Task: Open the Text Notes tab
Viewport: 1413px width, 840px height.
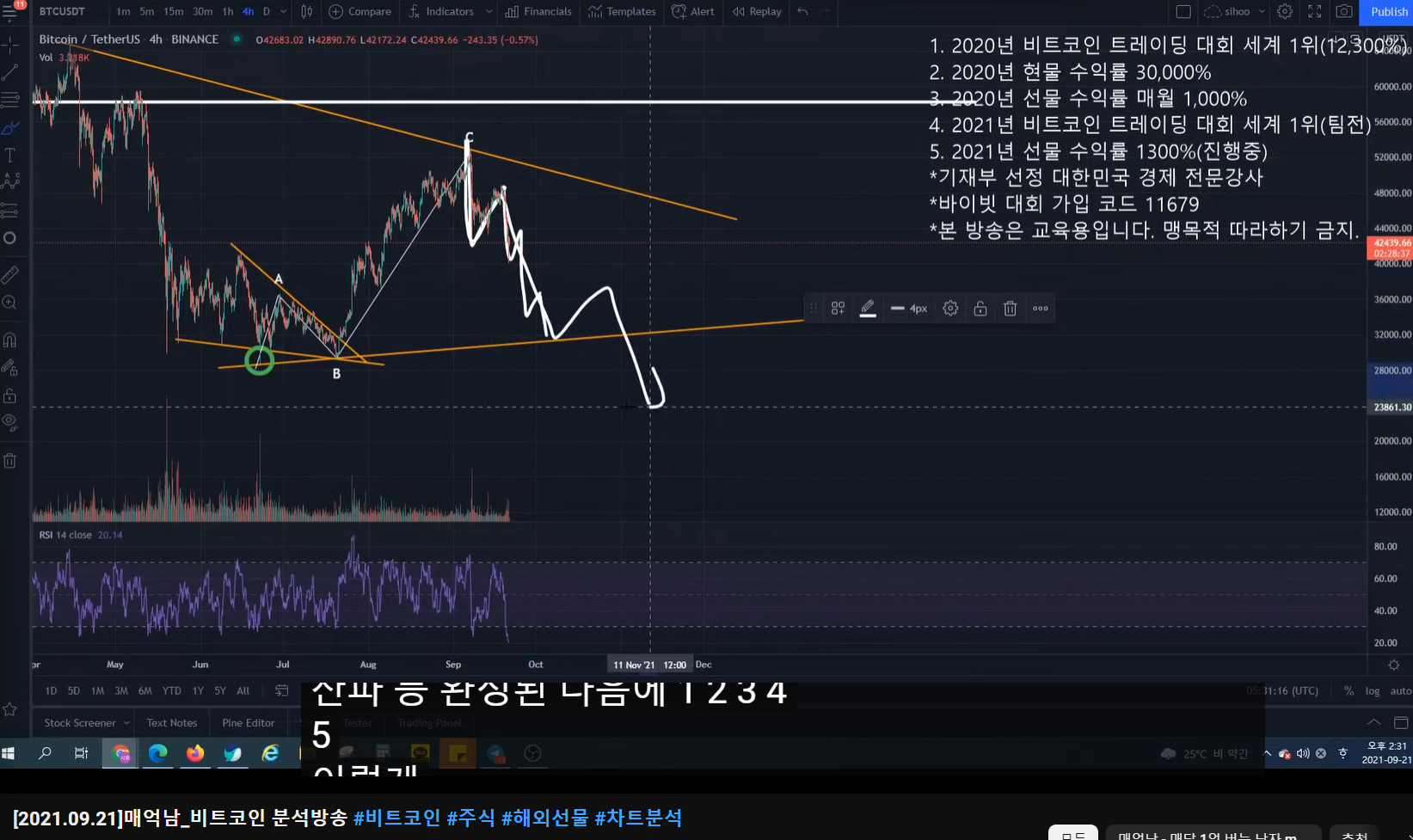Action: (x=172, y=723)
